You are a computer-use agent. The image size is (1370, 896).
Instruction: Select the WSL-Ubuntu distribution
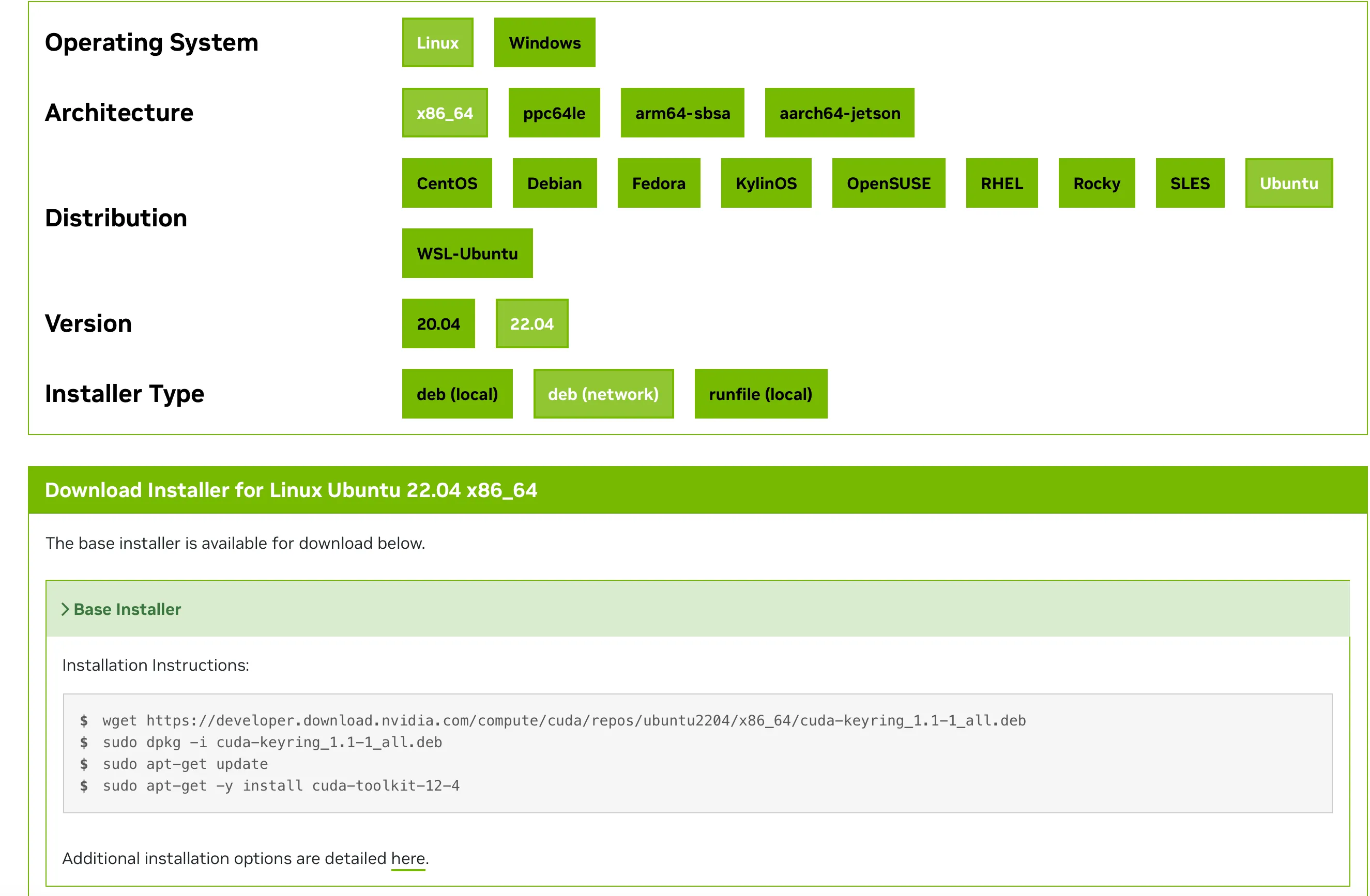pos(467,253)
